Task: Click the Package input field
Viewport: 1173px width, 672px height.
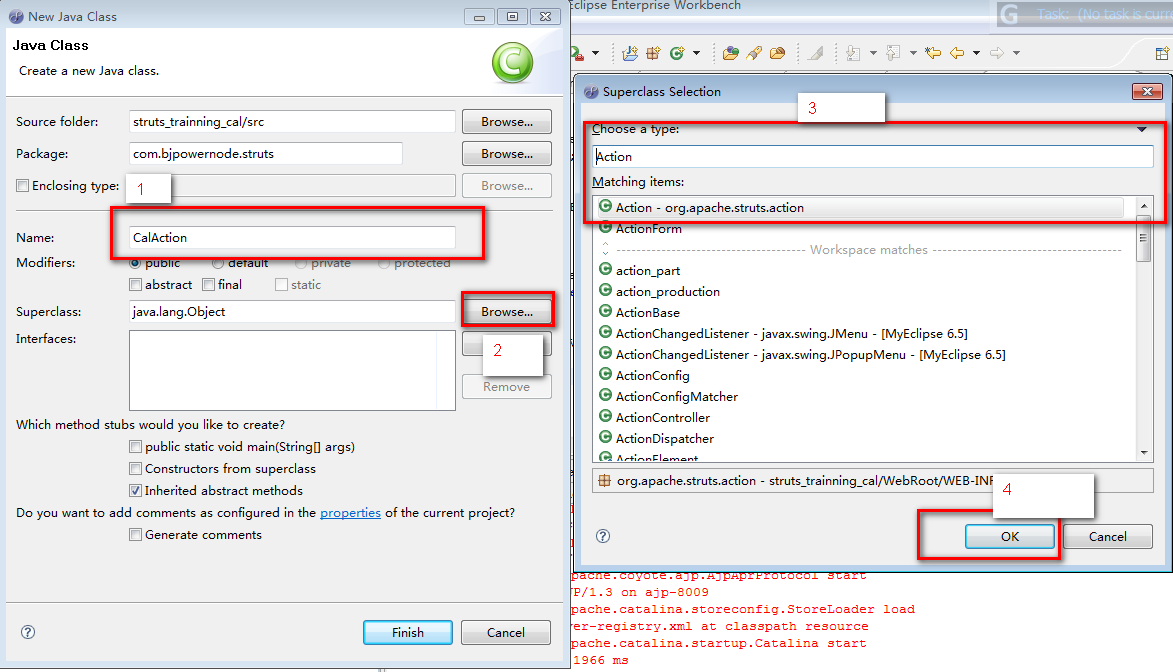Action: 266,153
